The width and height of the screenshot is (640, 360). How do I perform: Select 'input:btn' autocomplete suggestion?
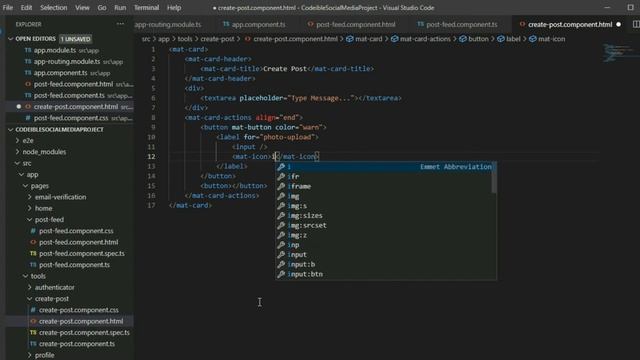385,274
